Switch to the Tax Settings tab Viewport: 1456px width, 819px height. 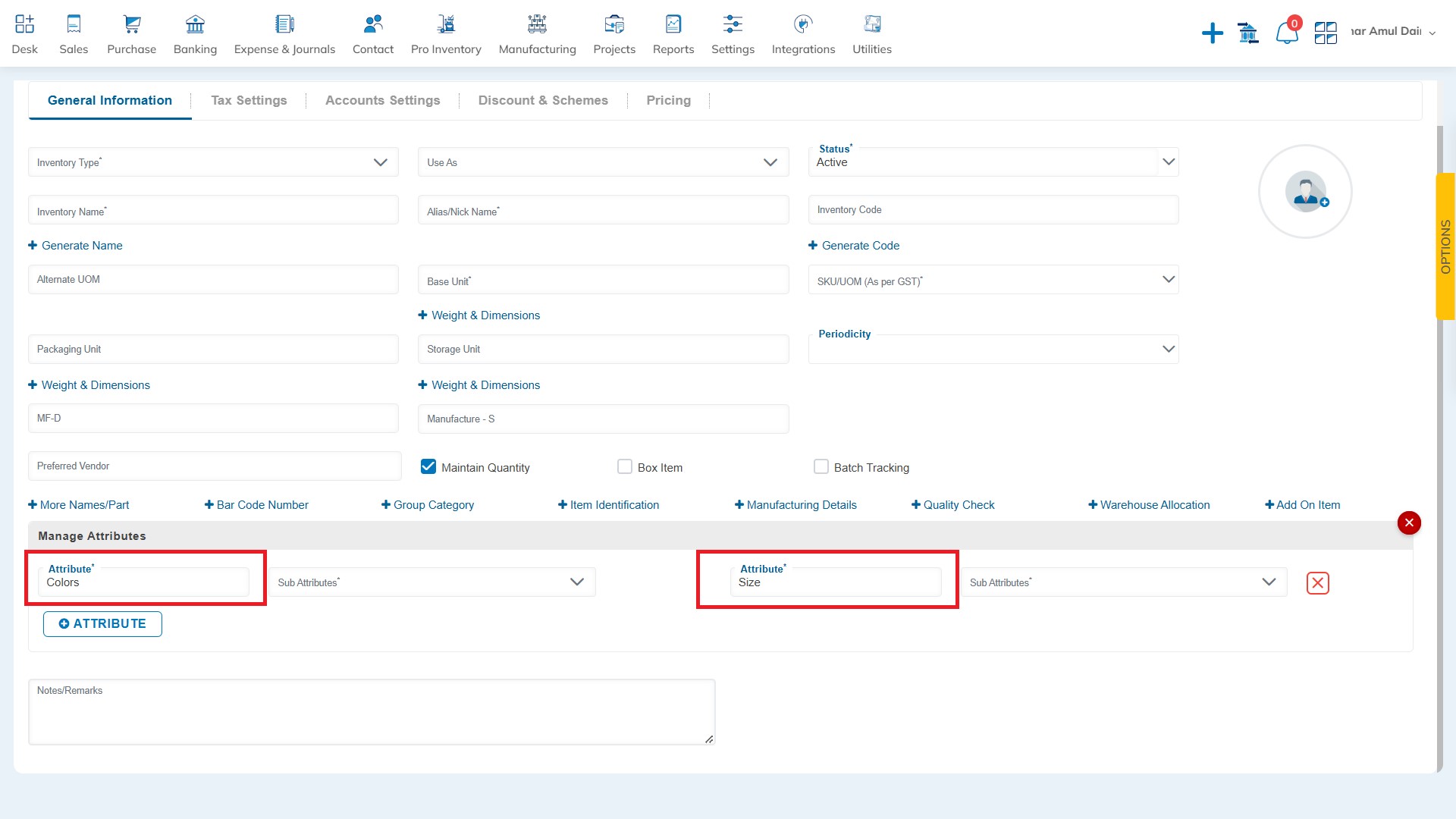click(x=249, y=100)
